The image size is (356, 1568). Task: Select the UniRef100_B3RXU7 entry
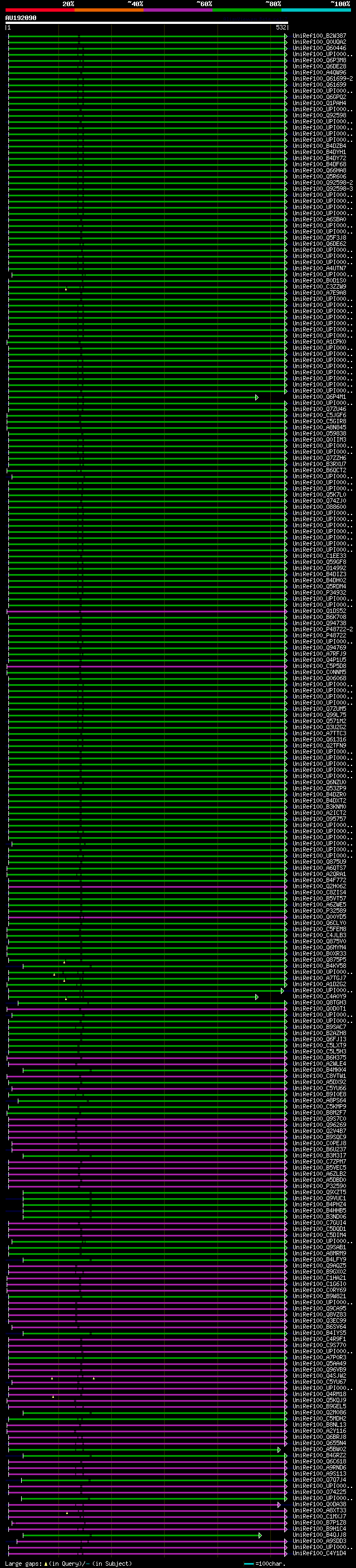[319, 464]
